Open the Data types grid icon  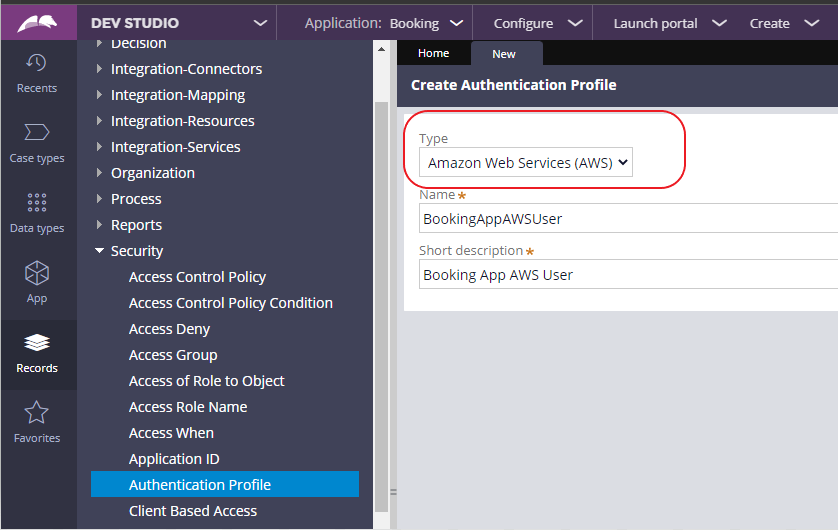pos(37,202)
